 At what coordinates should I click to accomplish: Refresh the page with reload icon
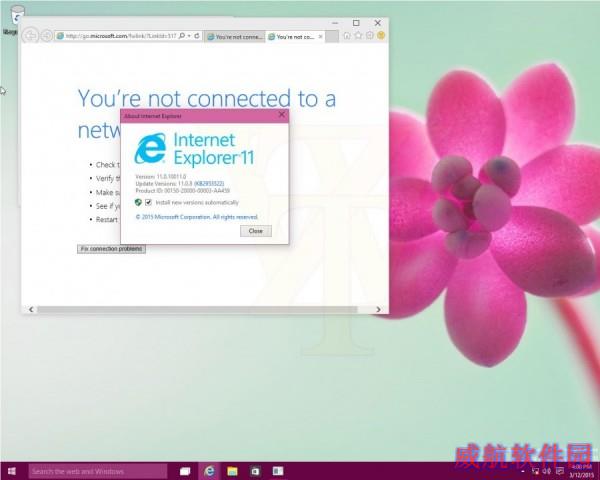[x=197, y=36]
